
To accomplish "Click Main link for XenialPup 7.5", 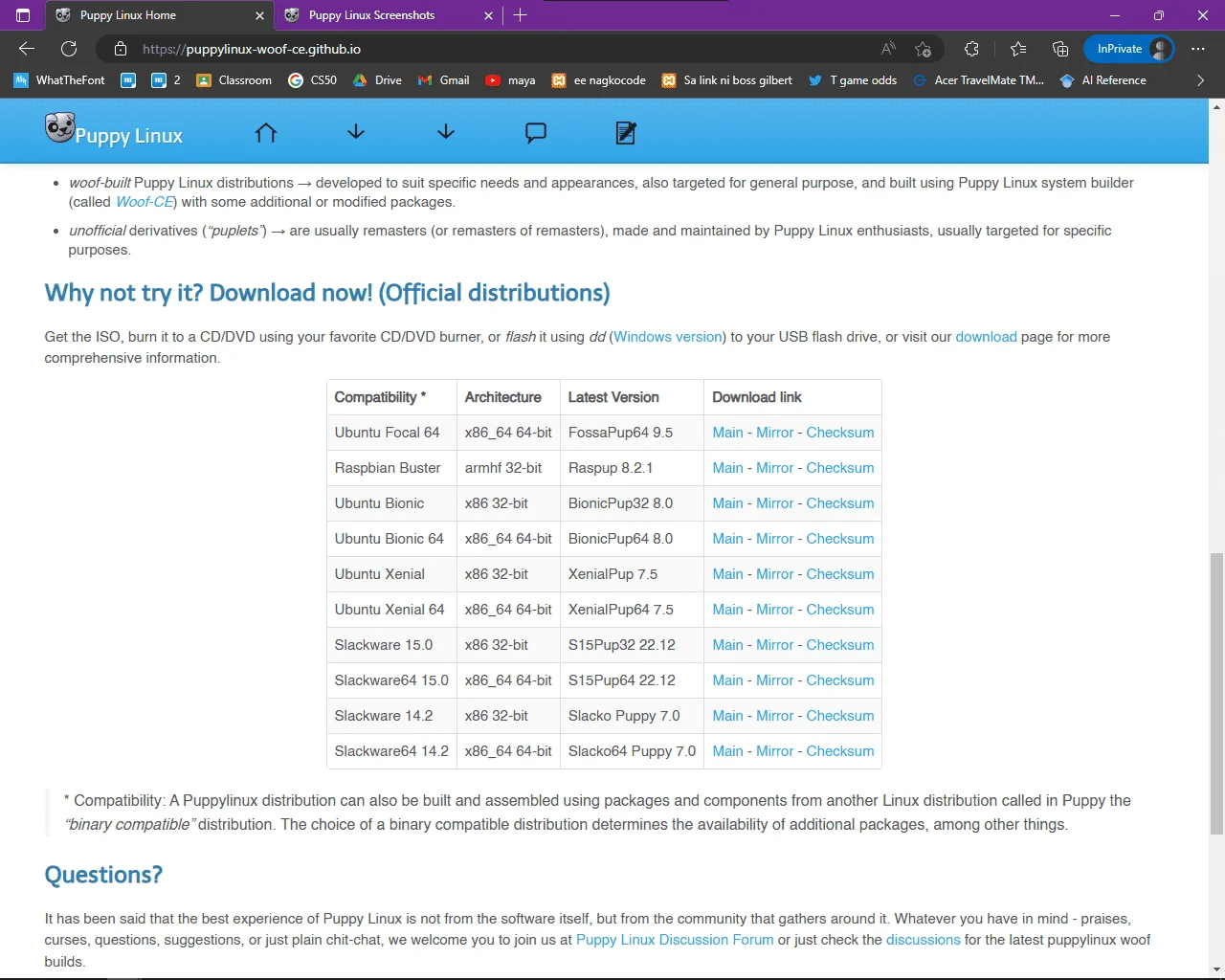I will (727, 574).
